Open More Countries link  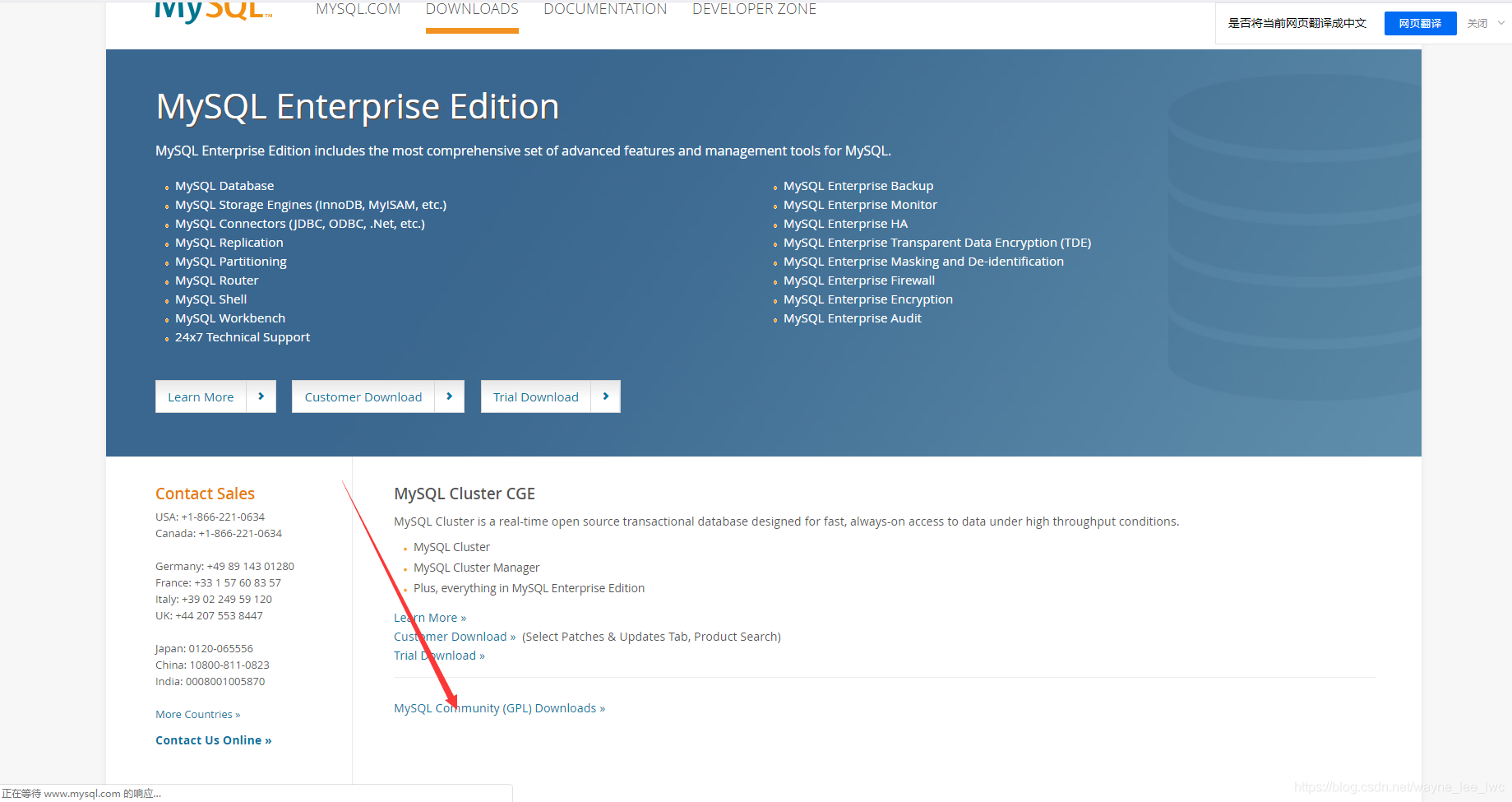pyautogui.click(x=197, y=714)
